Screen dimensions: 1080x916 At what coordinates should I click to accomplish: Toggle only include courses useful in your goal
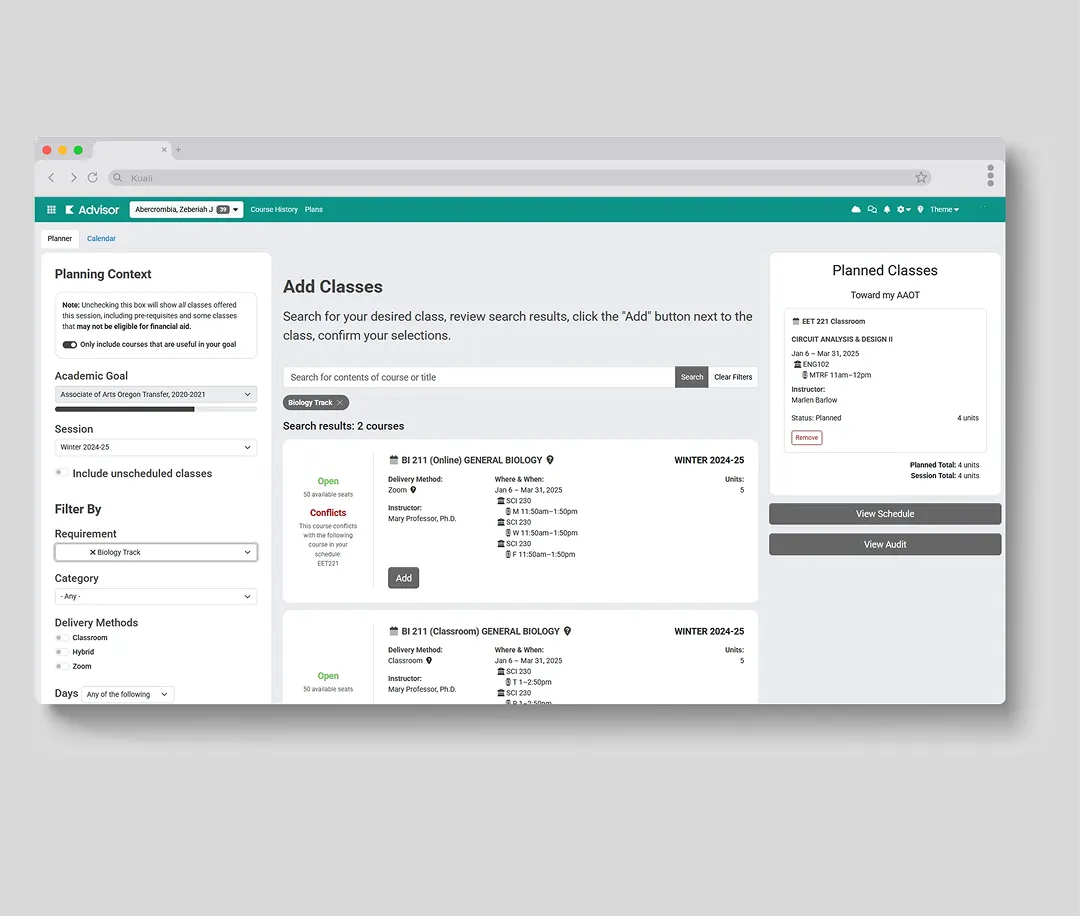(x=70, y=344)
